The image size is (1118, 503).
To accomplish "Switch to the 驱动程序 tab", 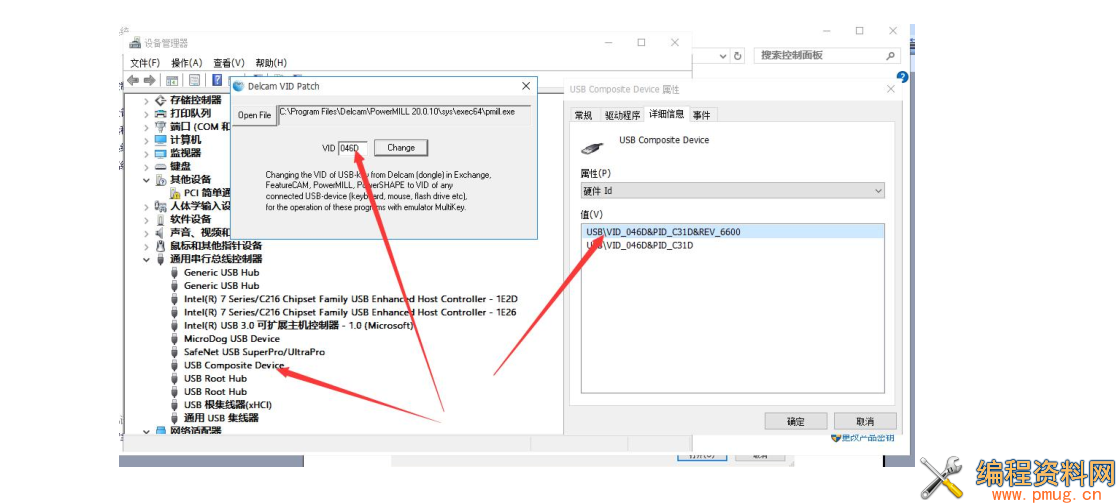I will (x=622, y=115).
